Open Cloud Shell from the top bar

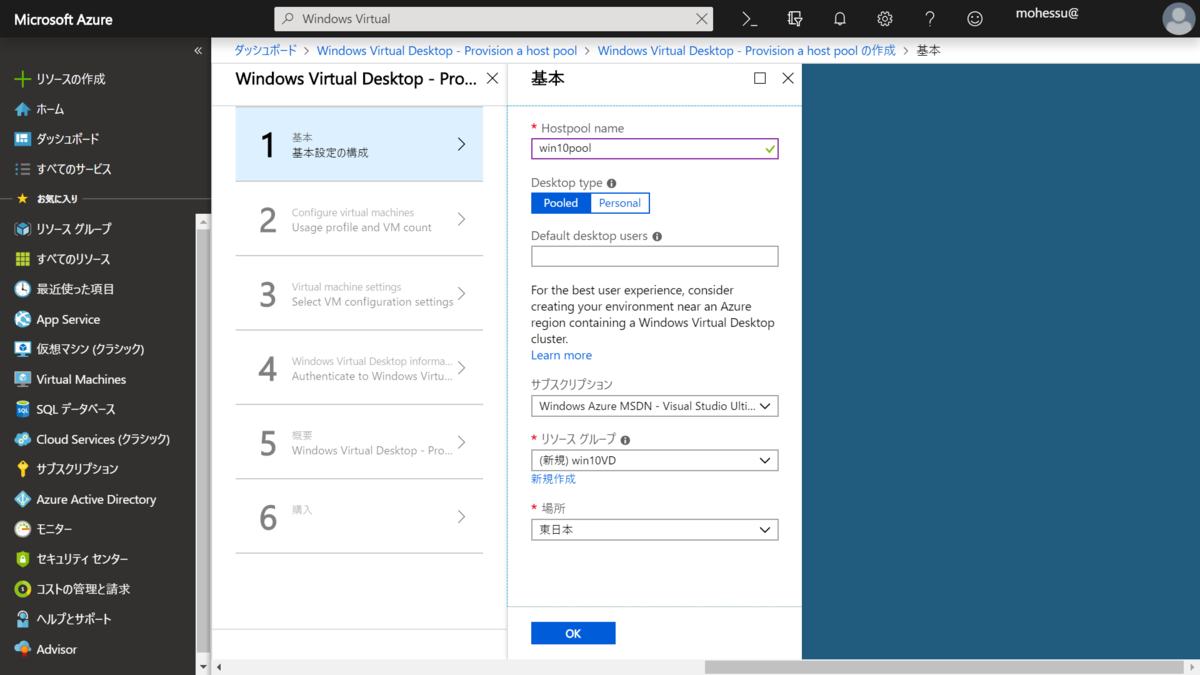tap(750, 19)
